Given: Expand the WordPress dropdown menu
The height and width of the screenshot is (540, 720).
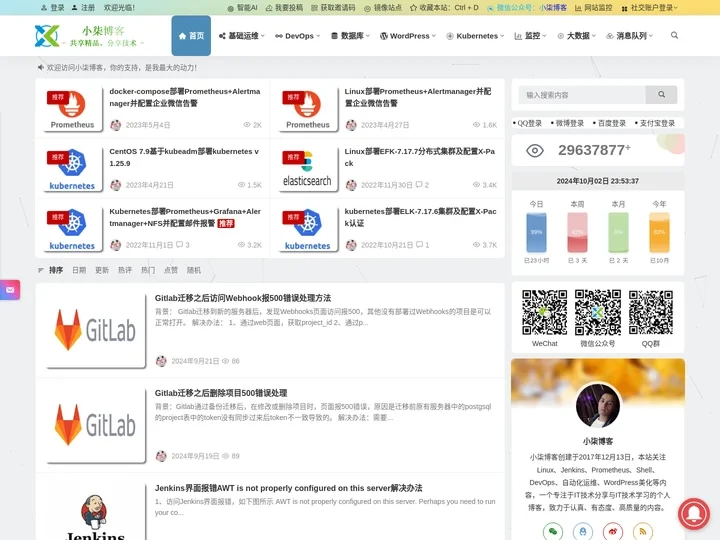Looking at the screenshot, I should point(408,36).
